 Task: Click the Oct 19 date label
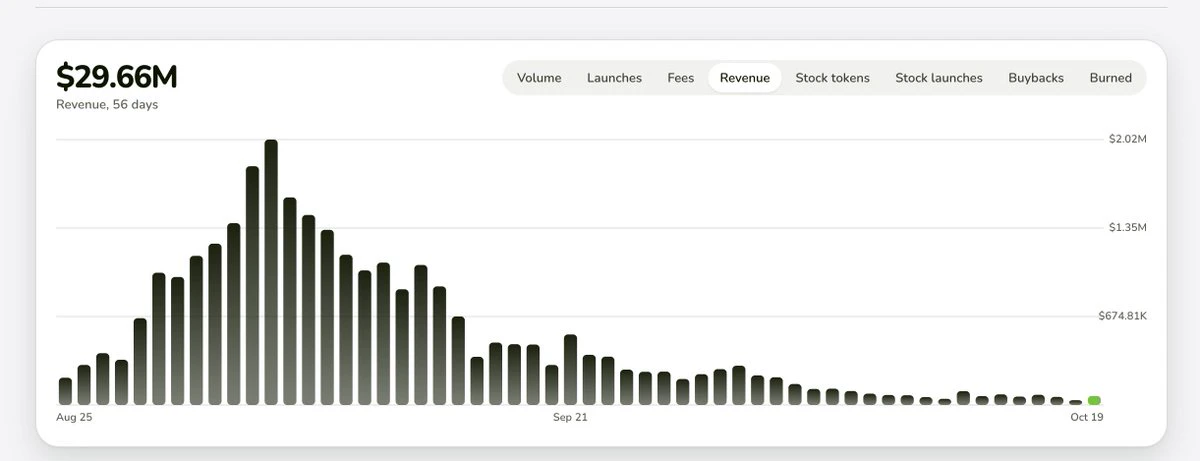(1086, 417)
